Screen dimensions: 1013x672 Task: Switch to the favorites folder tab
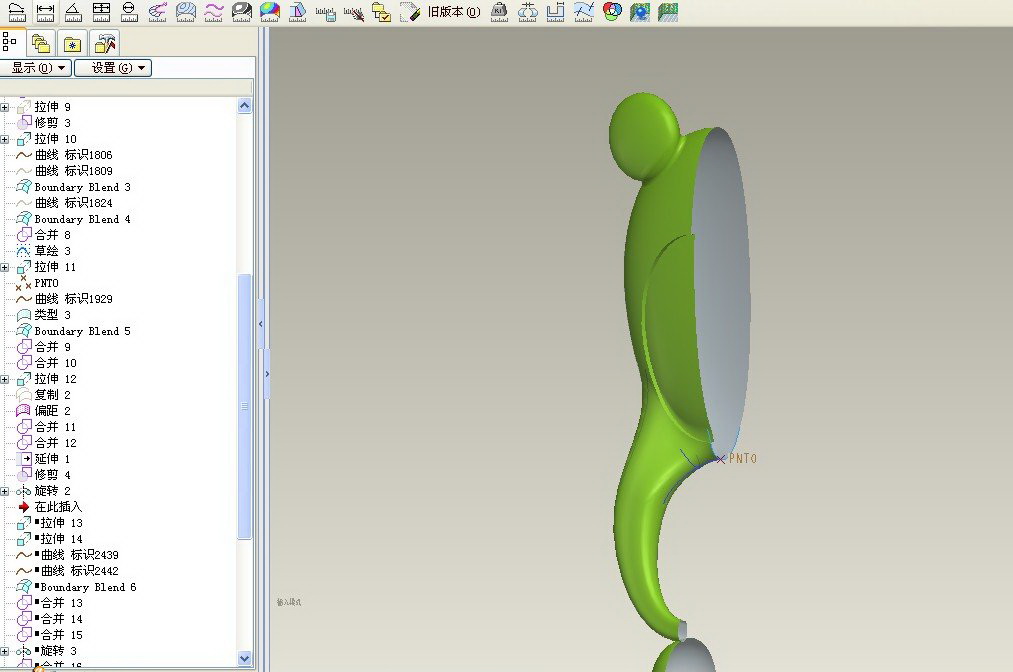[x=72, y=43]
